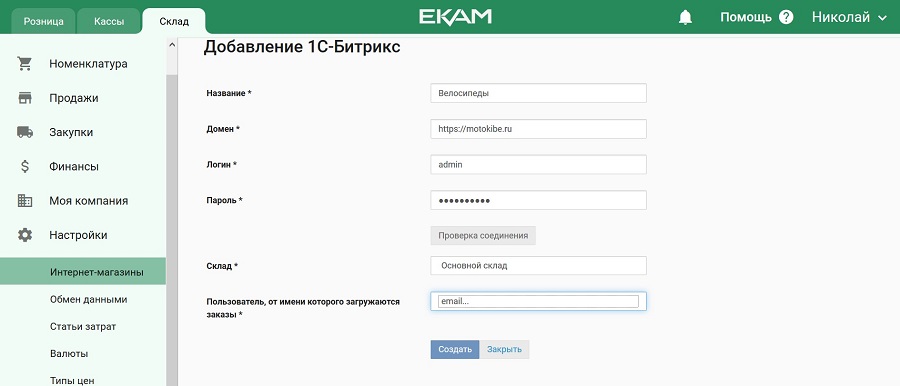Click the sidebar scrollbar up arrow

click(x=172, y=45)
